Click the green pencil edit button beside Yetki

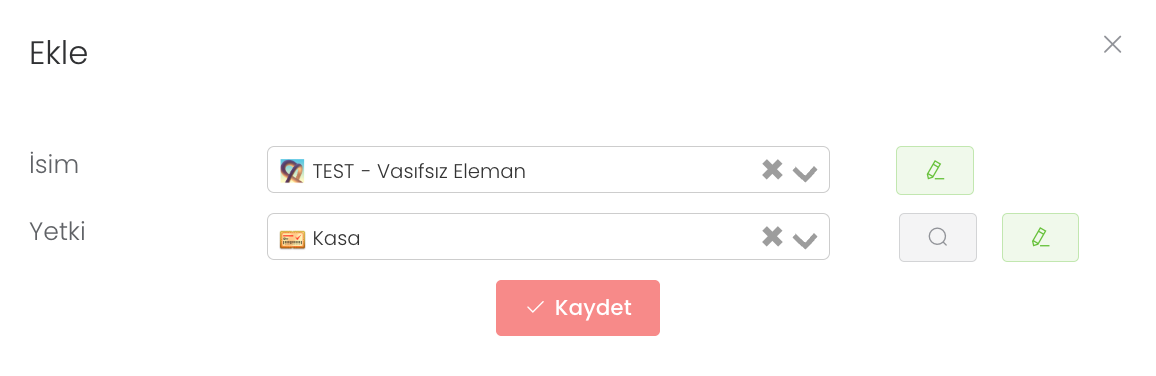tap(1040, 237)
